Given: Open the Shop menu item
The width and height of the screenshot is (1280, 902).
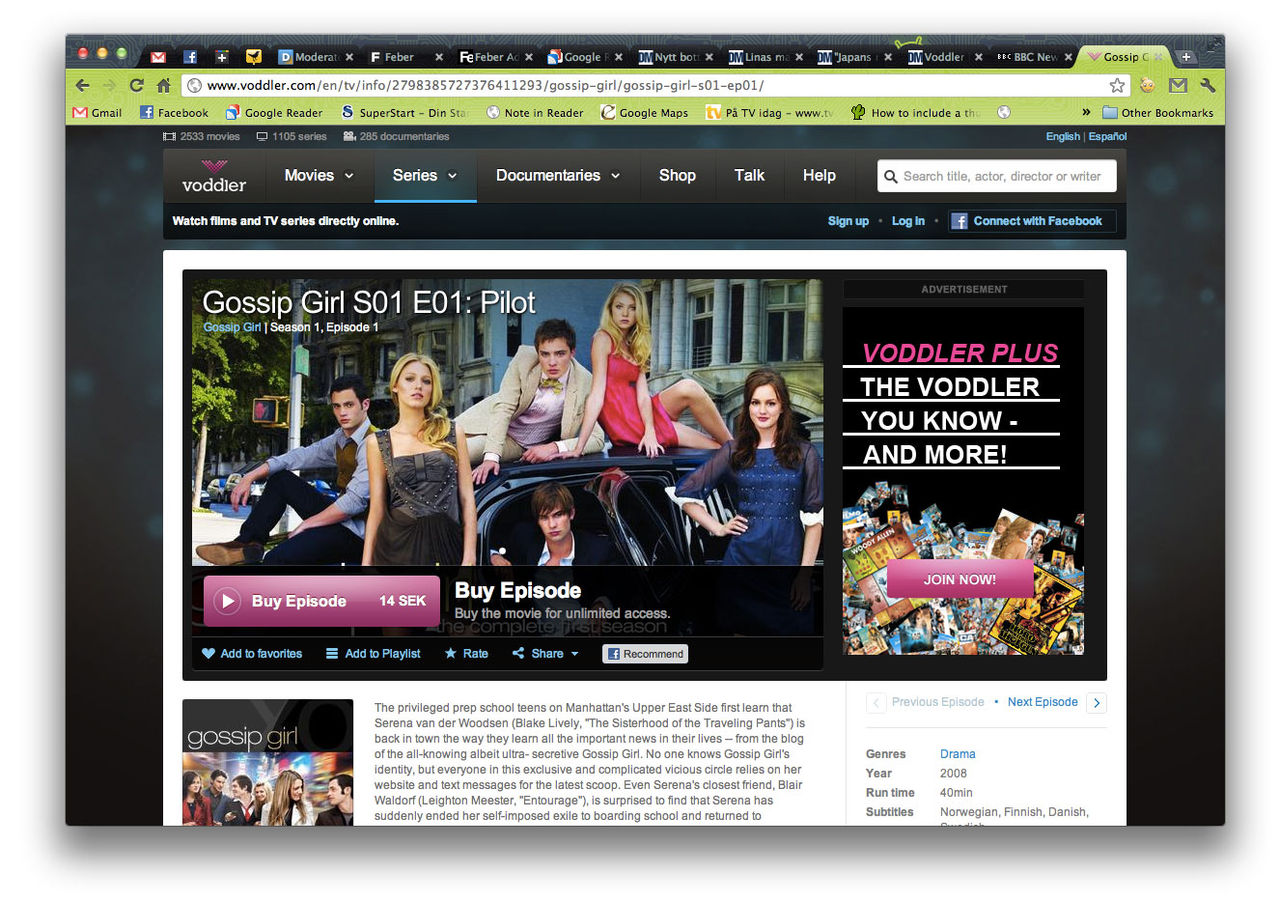Looking at the screenshot, I should pyautogui.click(x=677, y=175).
